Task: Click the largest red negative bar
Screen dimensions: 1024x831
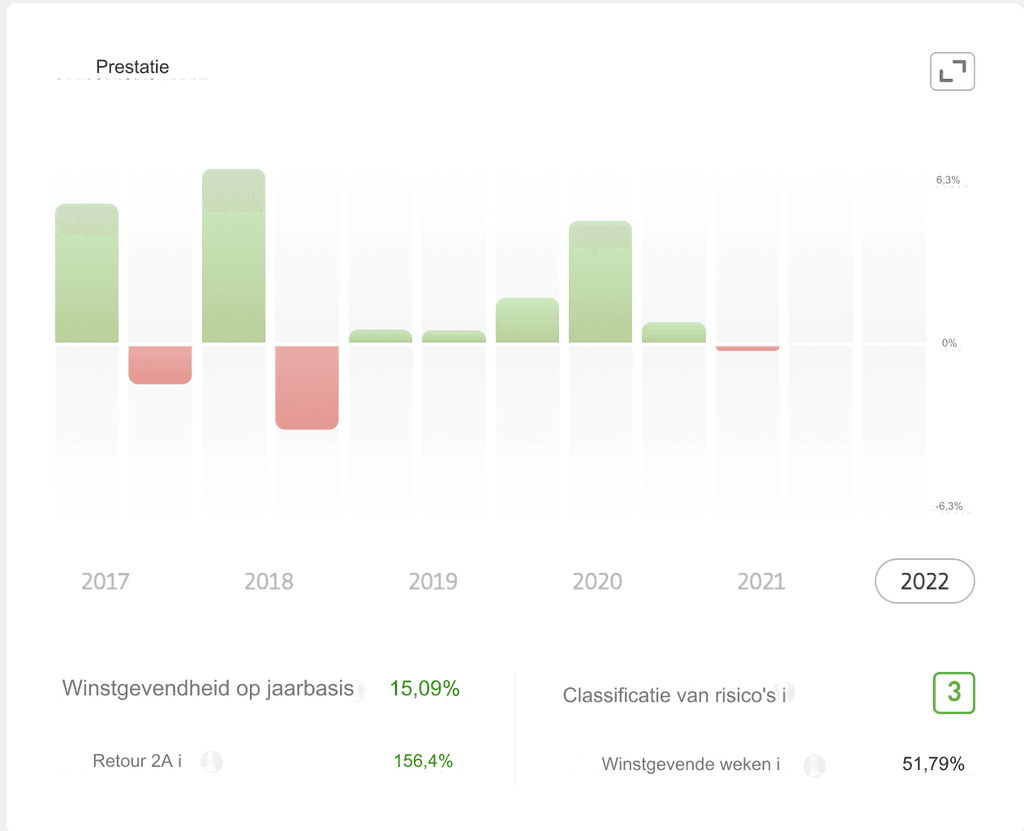Action: (x=307, y=387)
